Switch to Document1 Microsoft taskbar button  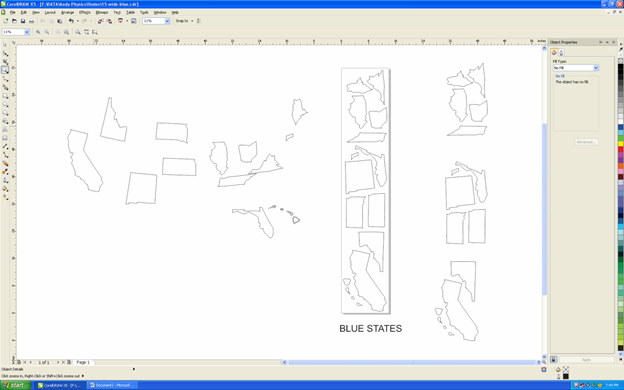pyautogui.click(x=112, y=385)
